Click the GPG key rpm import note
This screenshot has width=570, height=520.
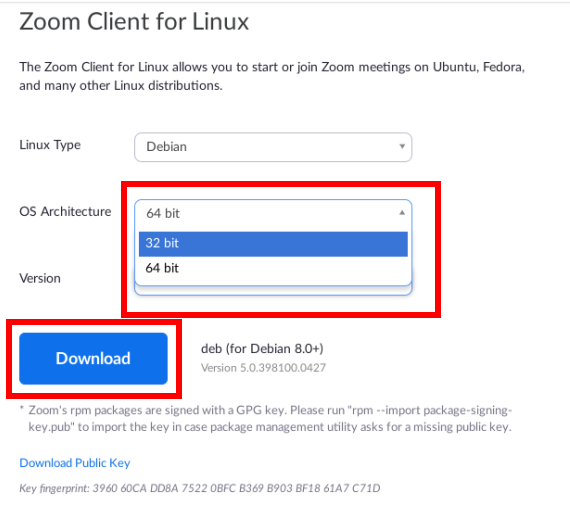coord(270,418)
